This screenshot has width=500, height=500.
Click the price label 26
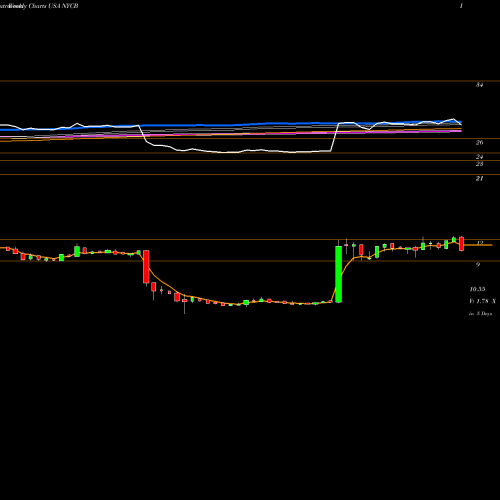pos(479,143)
